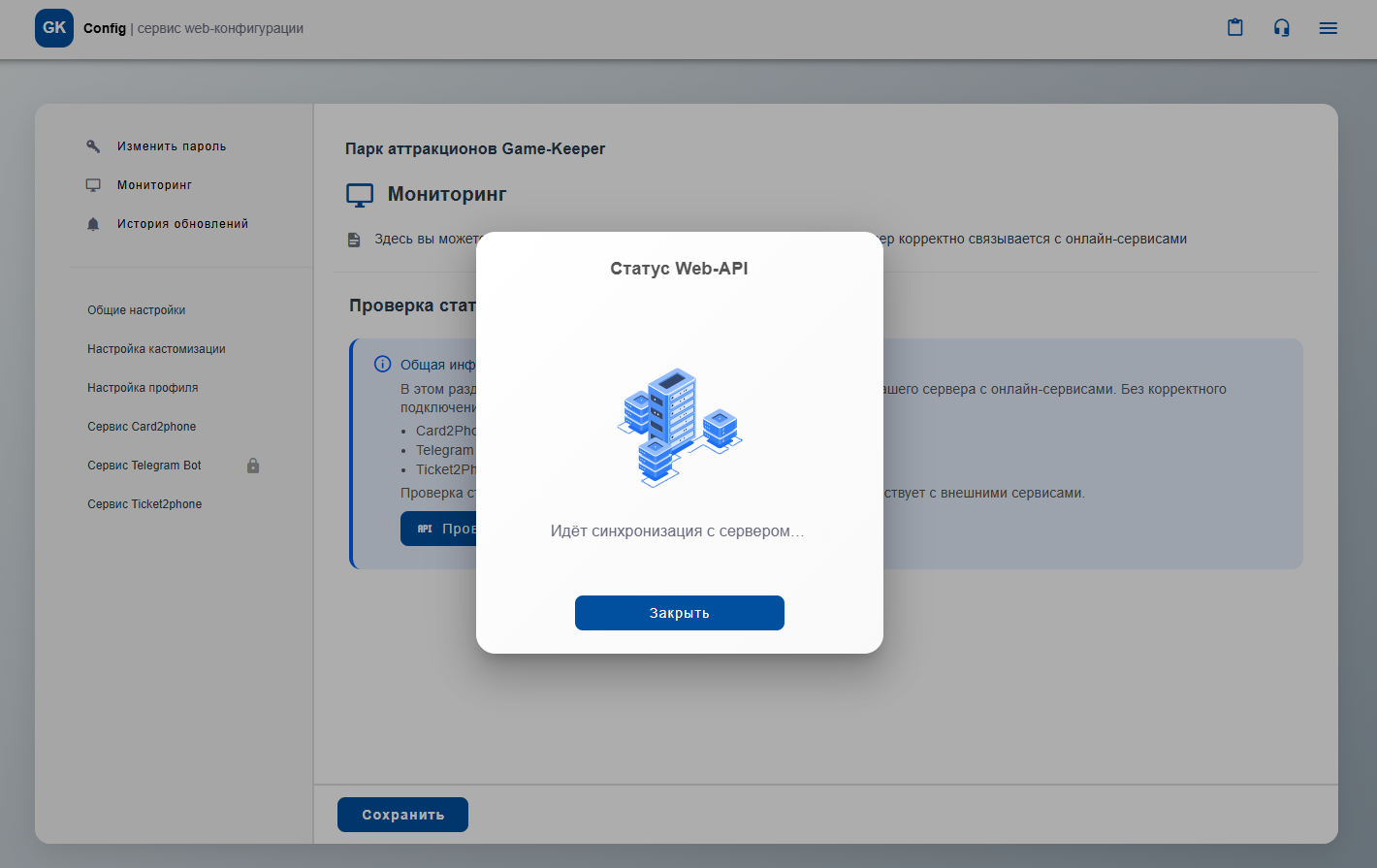
Task: Go to Общие настройки
Action: [x=136, y=310]
